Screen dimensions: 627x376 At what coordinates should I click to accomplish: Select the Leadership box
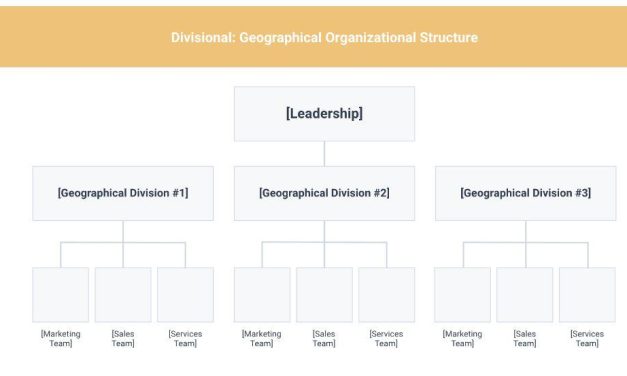click(x=324, y=114)
